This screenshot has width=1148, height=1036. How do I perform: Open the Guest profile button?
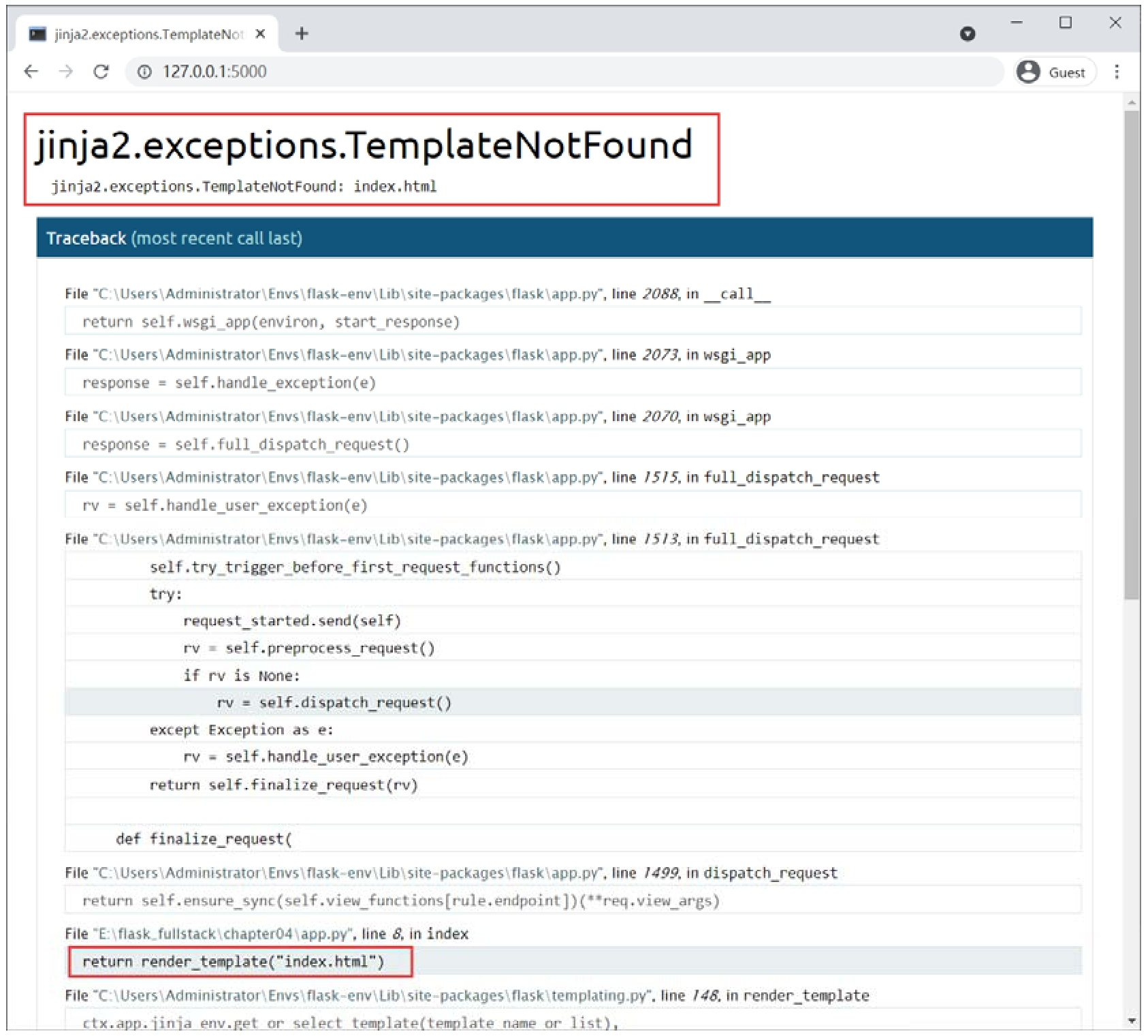click(1054, 72)
